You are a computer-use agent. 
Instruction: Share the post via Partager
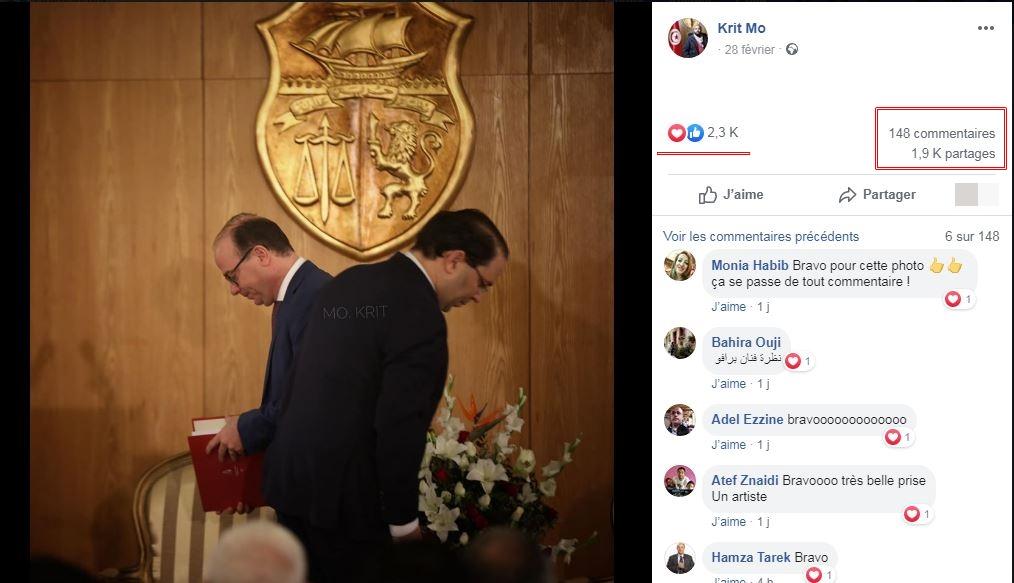[x=877, y=195]
